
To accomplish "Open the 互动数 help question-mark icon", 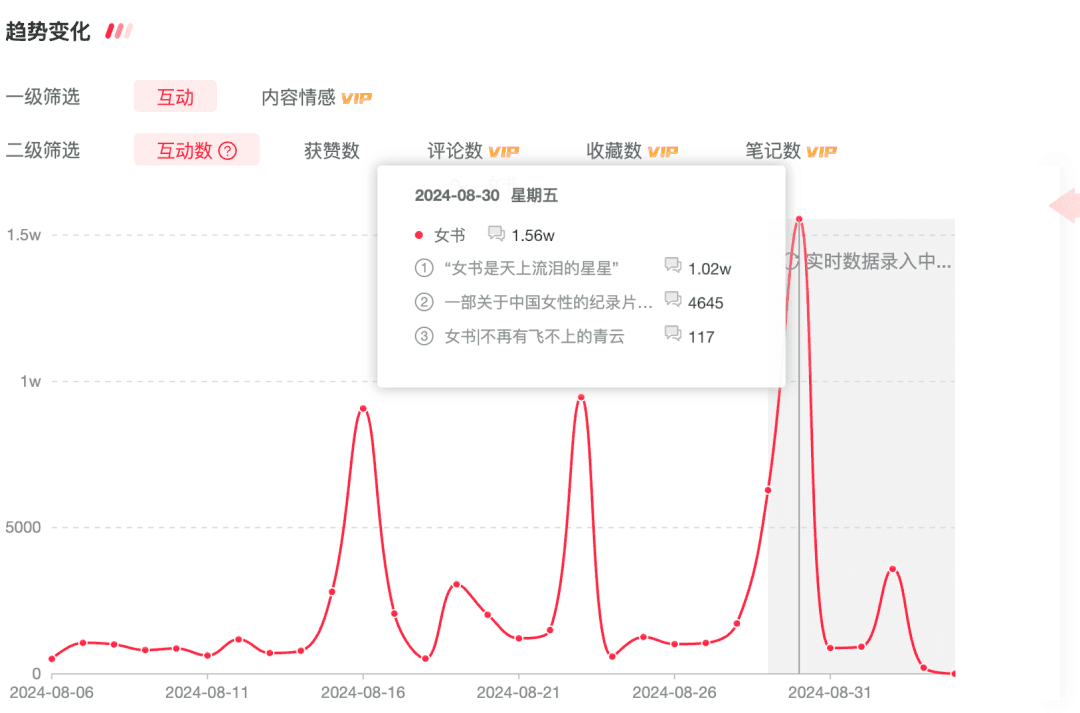I will [228, 151].
